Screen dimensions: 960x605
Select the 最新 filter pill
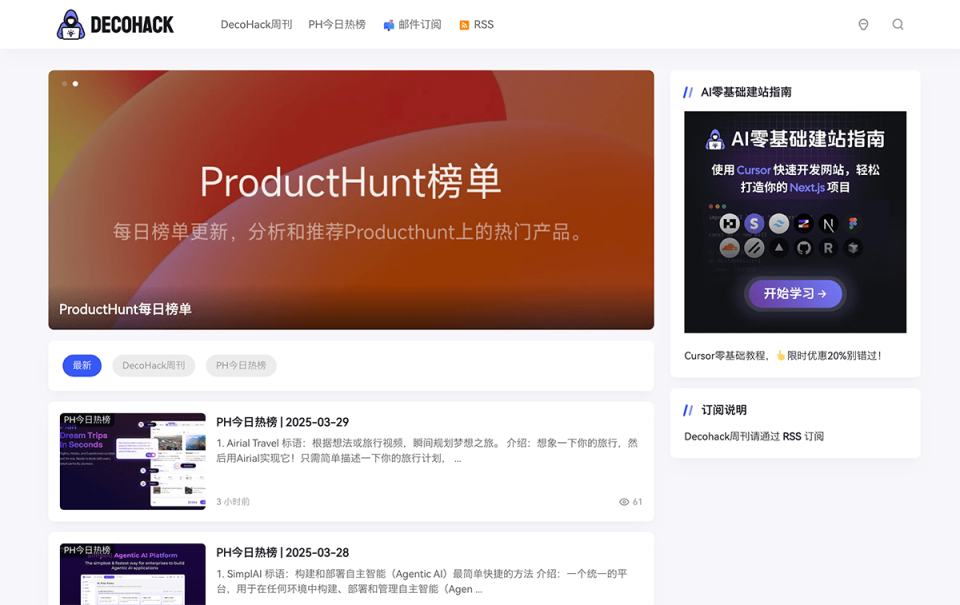[x=82, y=365]
